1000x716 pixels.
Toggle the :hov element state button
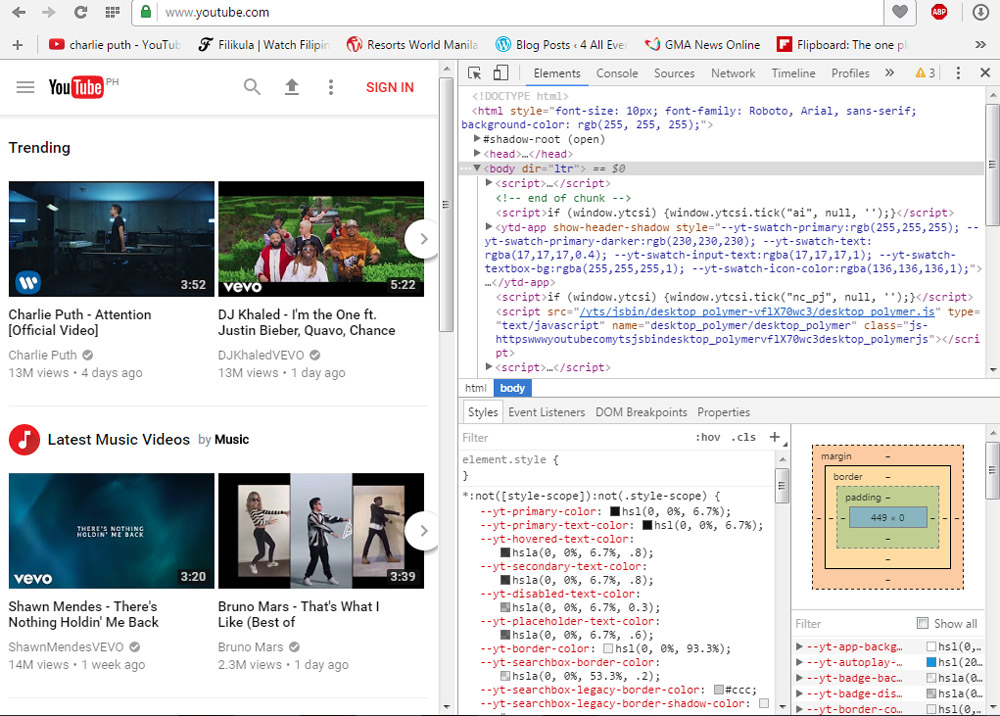click(708, 437)
